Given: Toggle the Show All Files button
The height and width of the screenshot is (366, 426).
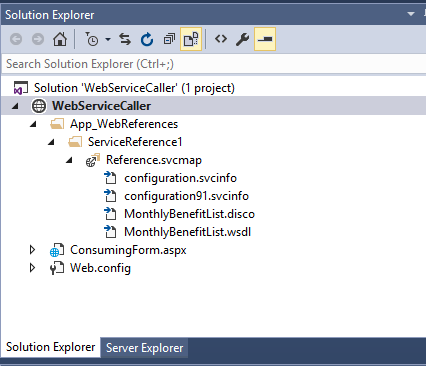Looking at the screenshot, I should click(191, 39).
